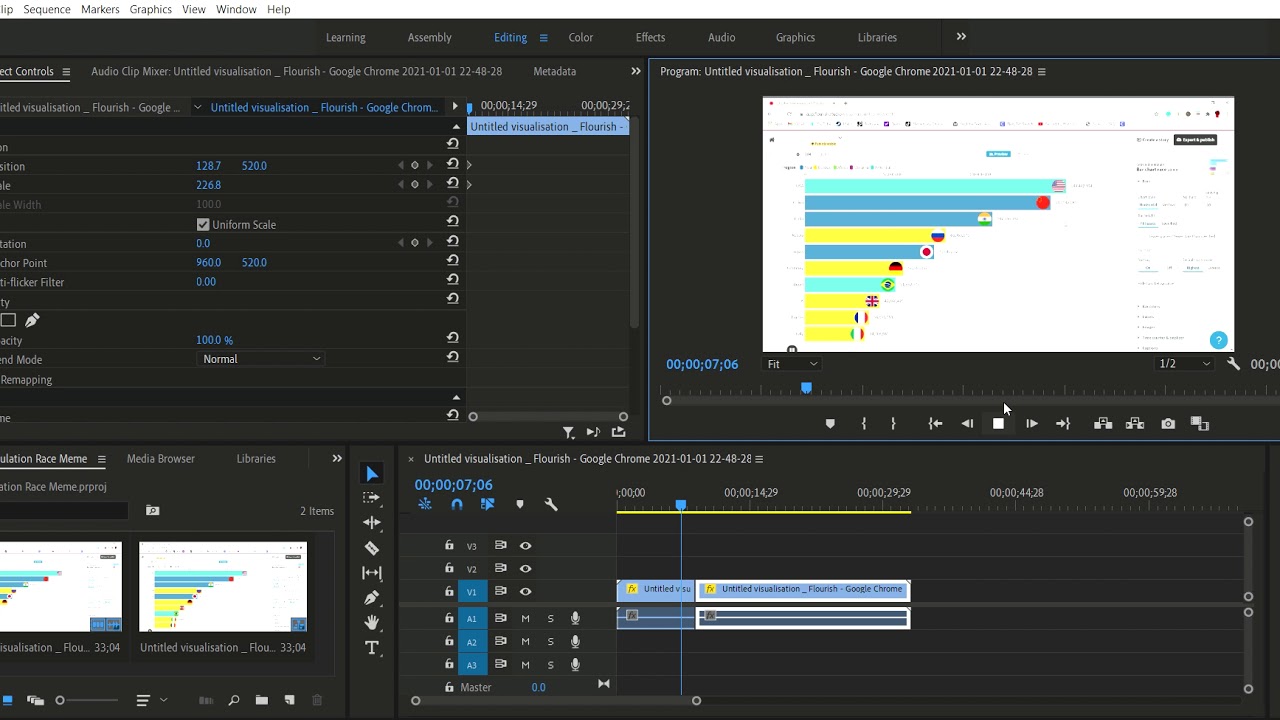Click Mark Out in the Program monitor

coord(893,424)
